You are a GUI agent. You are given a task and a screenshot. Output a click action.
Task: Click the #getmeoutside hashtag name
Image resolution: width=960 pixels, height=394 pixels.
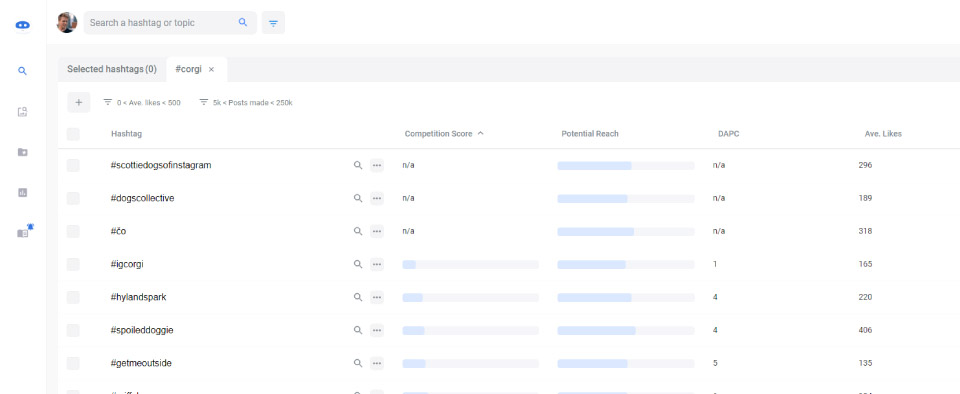[x=141, y=363]
